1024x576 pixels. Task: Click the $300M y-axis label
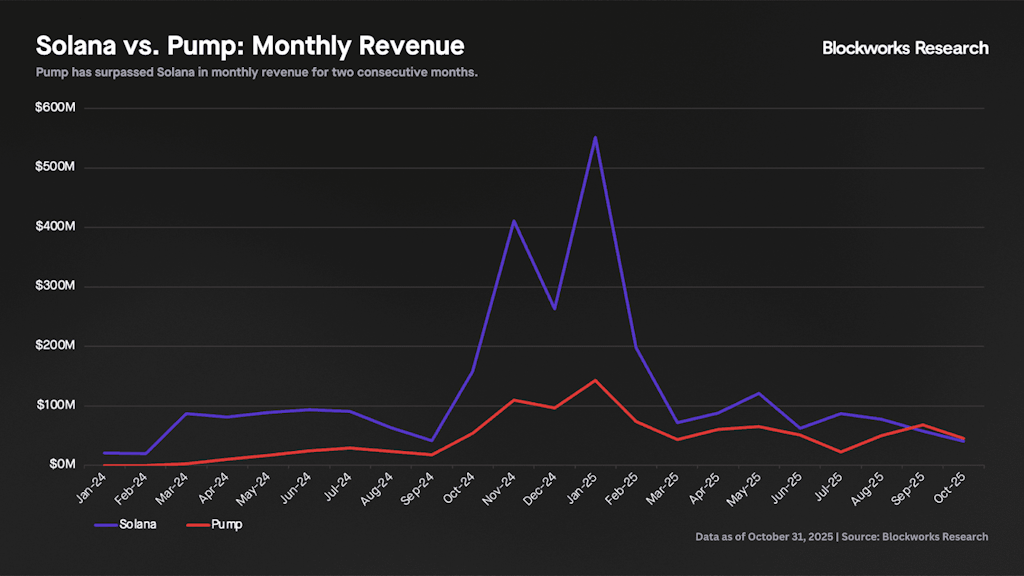coord(54,287)
